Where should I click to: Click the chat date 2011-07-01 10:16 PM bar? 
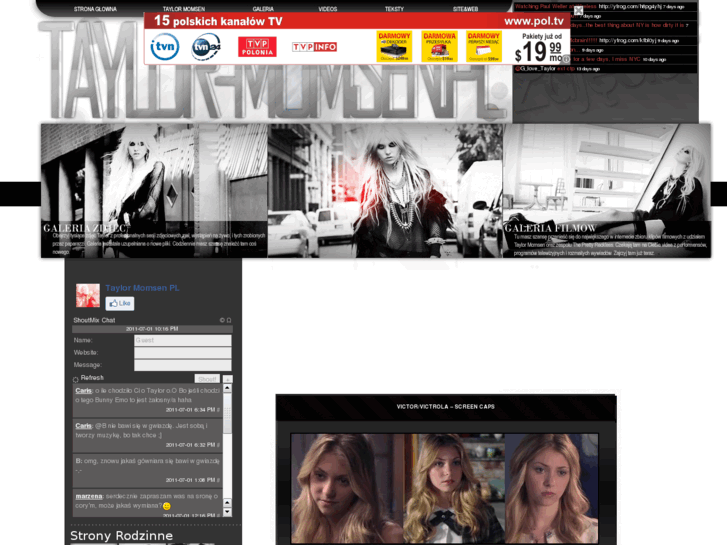[x=152, y=329]
